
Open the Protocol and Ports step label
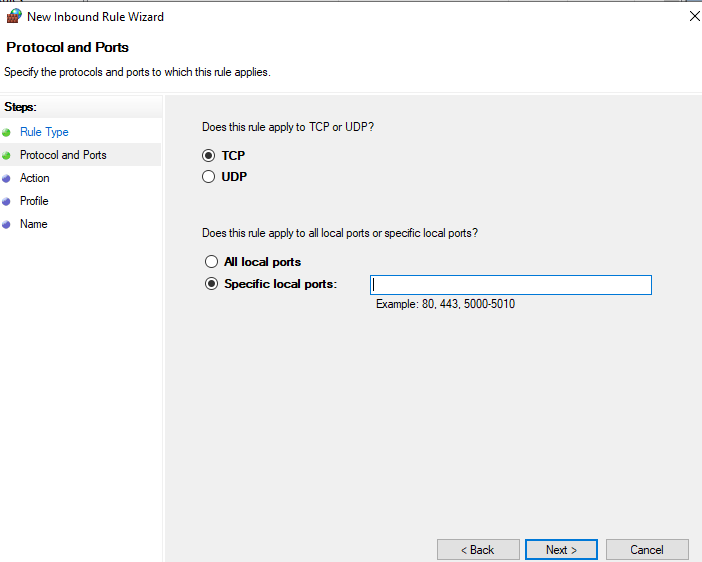(63, 155)
